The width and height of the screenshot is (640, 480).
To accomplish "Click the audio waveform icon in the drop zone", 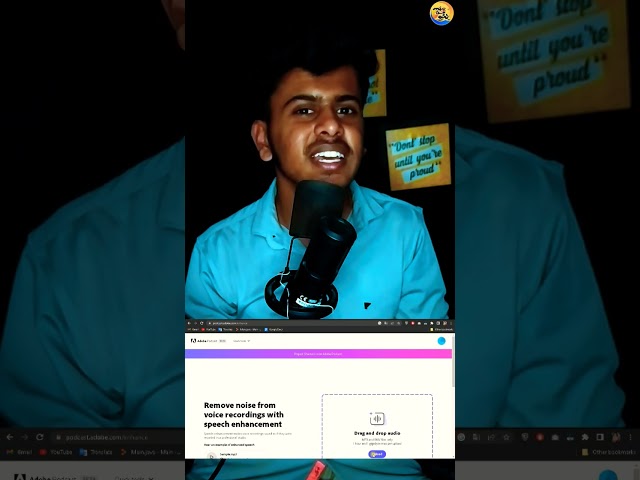I will 377,419.
